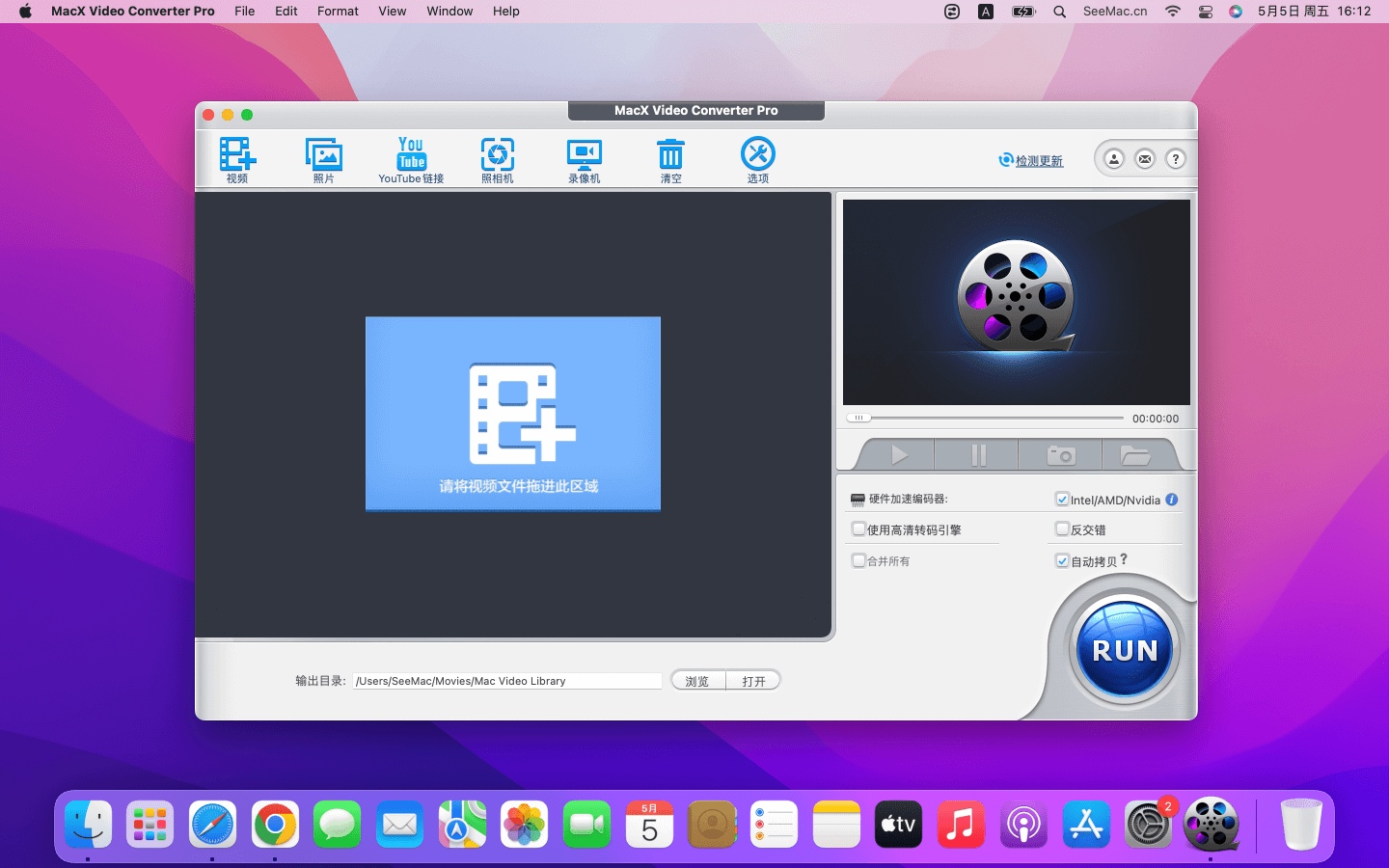This screenshot has height=868, width=1389.
Task: Open the Format menu
Action: pos(338,12)
